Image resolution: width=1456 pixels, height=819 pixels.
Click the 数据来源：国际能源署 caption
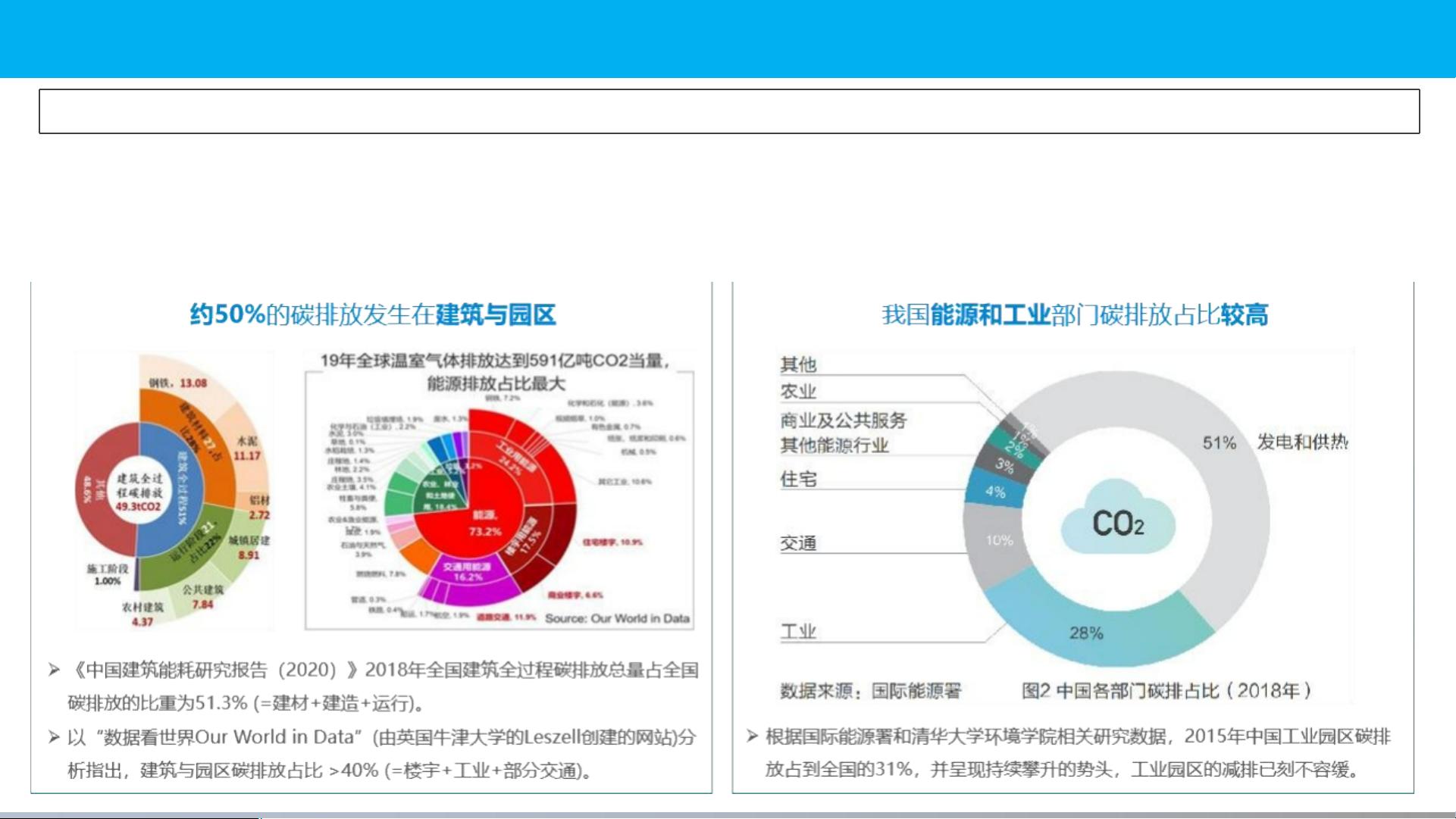(x=870, y=690)
